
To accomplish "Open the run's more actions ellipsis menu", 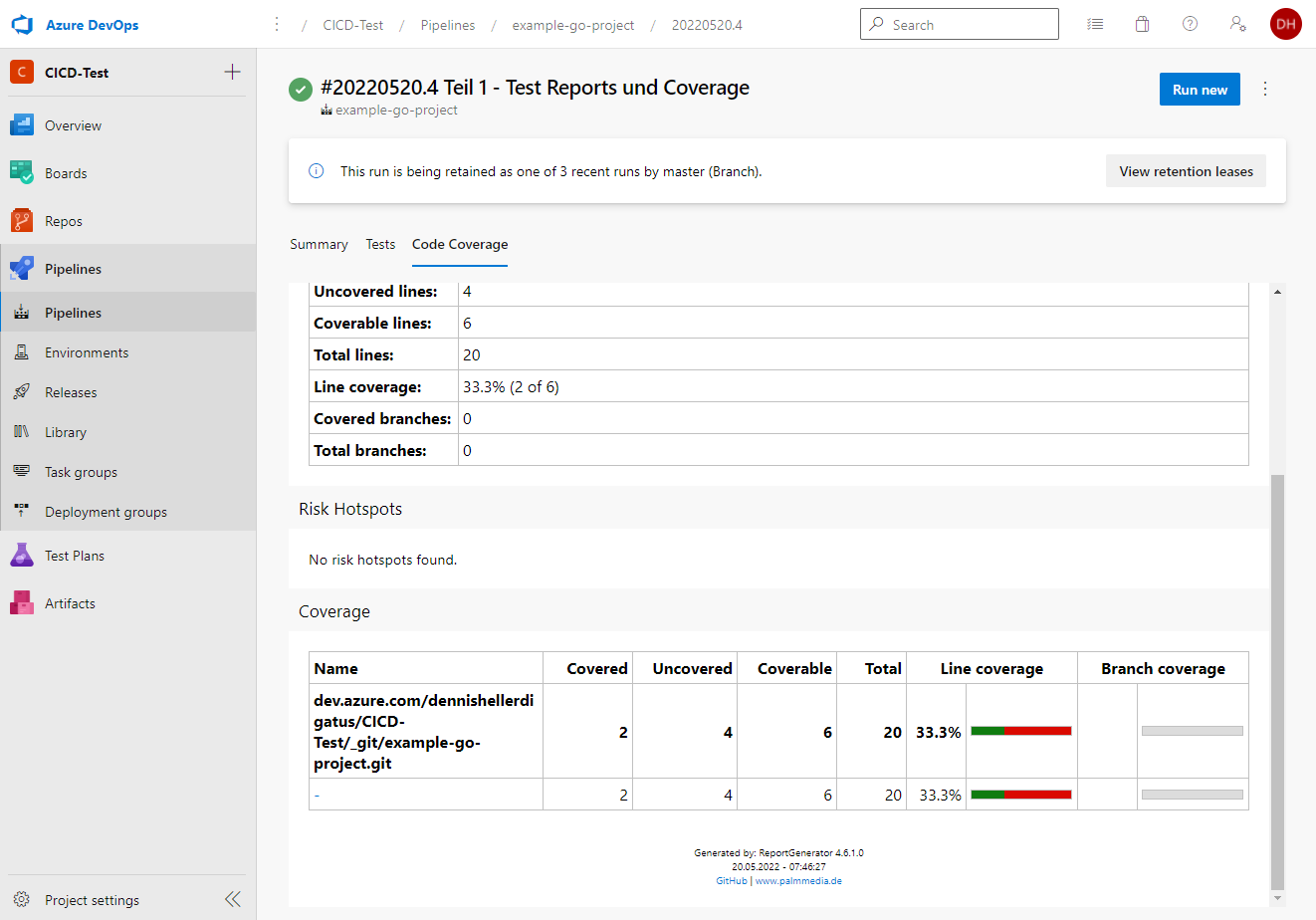I will coord(1265,89).
